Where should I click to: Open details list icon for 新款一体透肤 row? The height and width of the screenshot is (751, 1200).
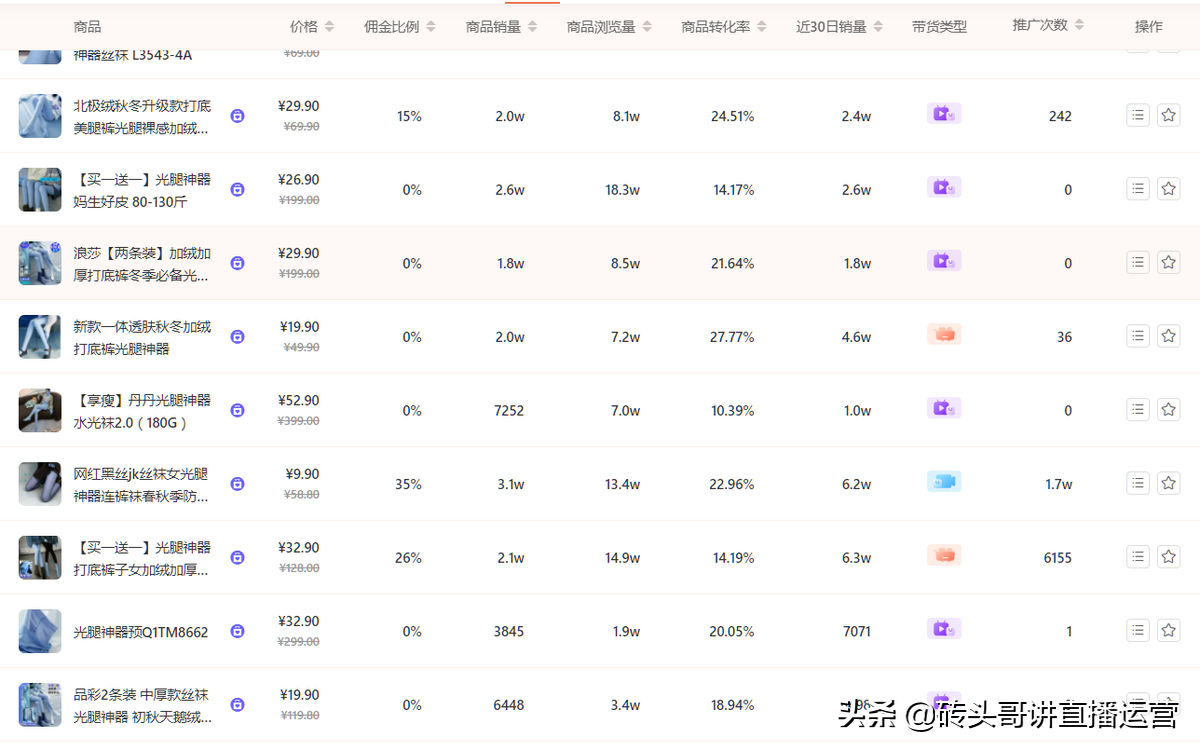click(x=1138, y=336)
